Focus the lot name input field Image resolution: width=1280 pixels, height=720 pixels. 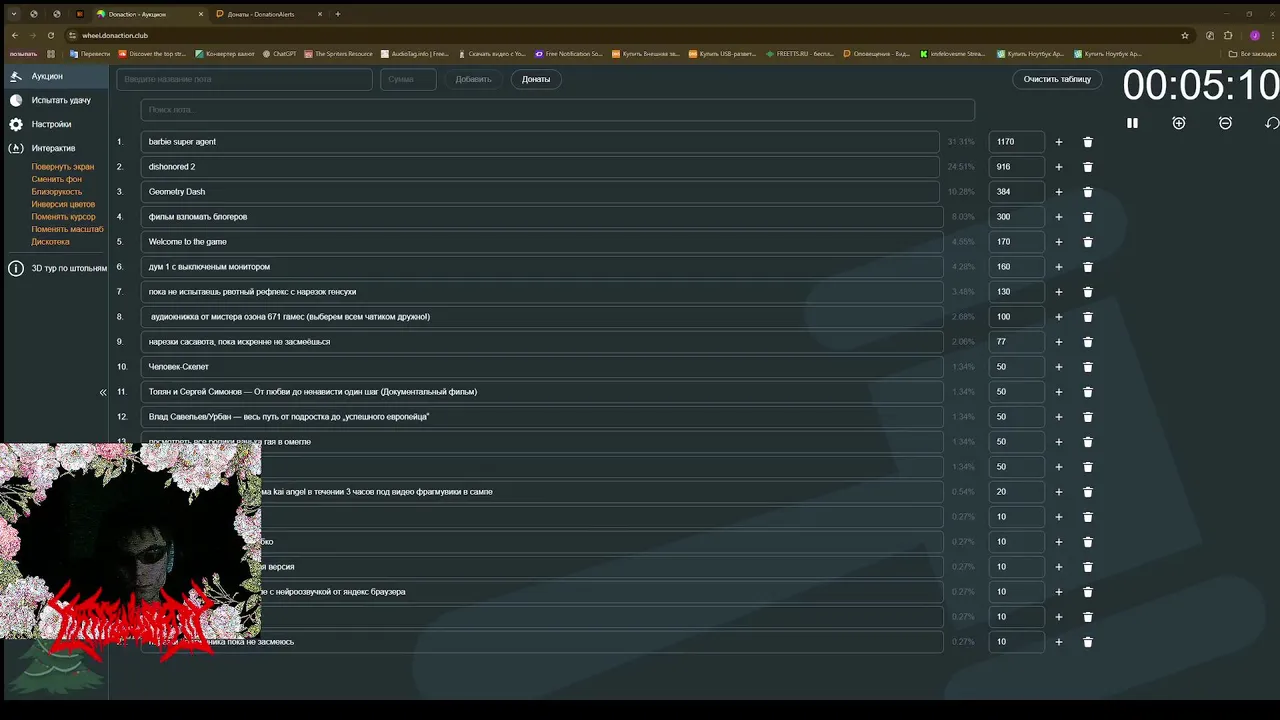click(x=244, y=79)
